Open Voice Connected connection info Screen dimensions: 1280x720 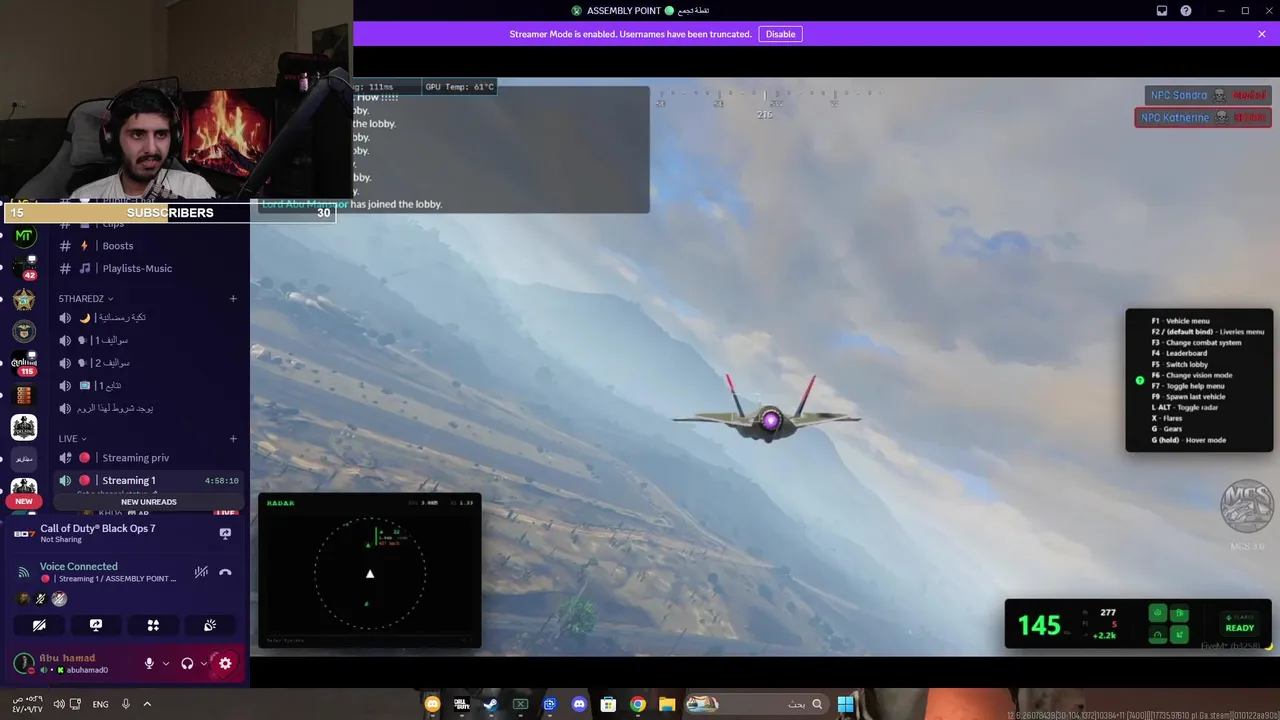pyautogui.click(x=79, y=566)
